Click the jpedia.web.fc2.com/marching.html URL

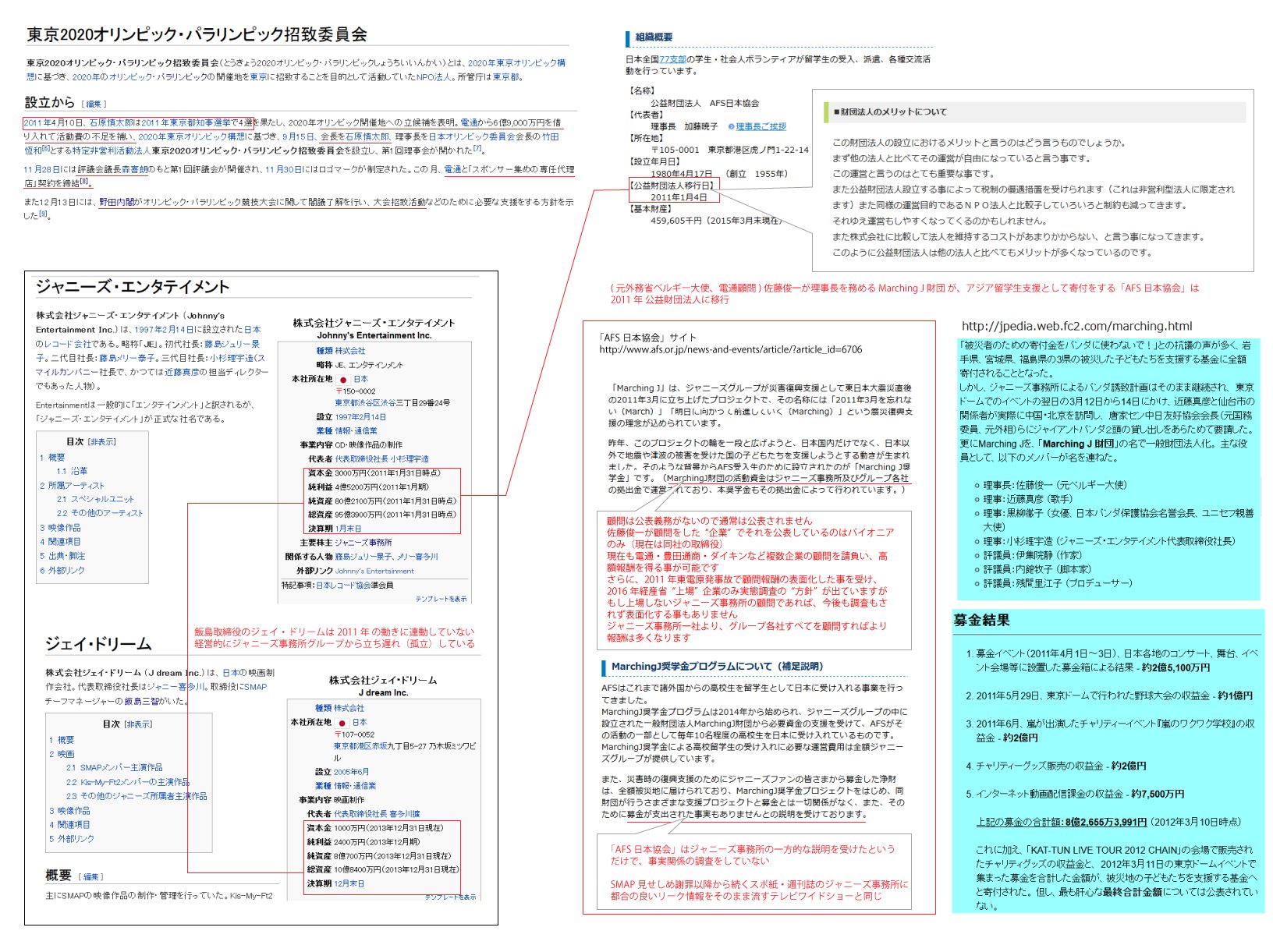pos(1076,326)
